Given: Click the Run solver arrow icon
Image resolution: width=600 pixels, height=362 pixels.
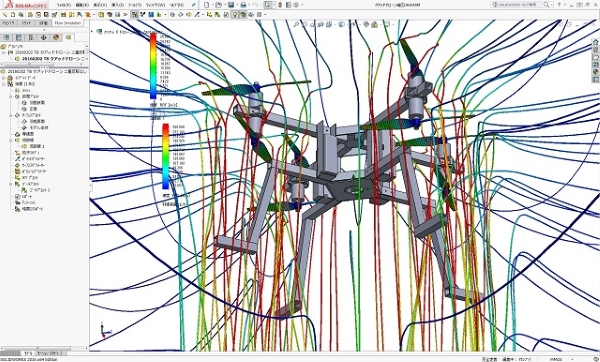Looking at the screenshot, I should (125, 15).
